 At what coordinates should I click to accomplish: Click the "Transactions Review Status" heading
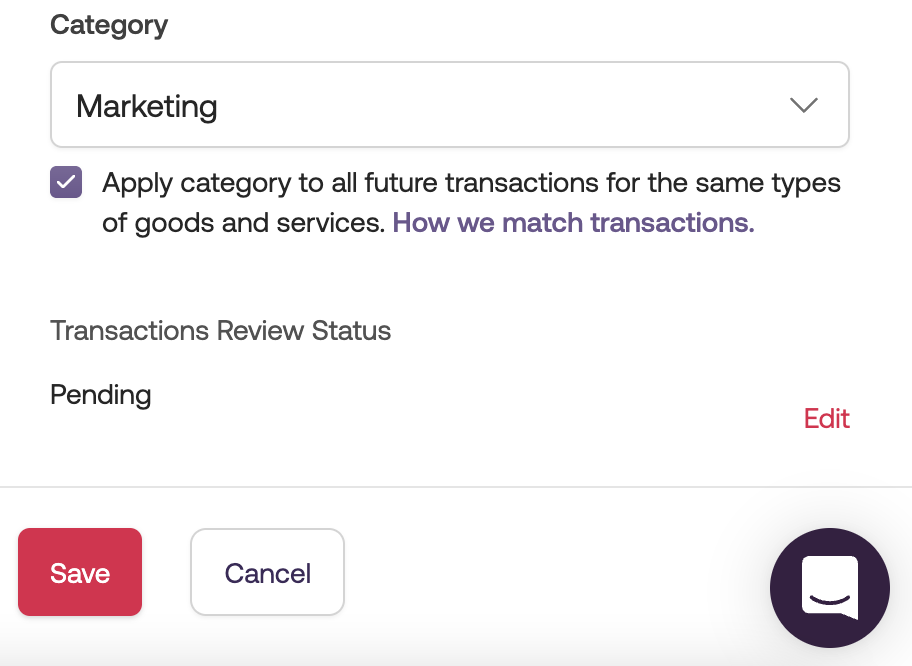(220, 330)
